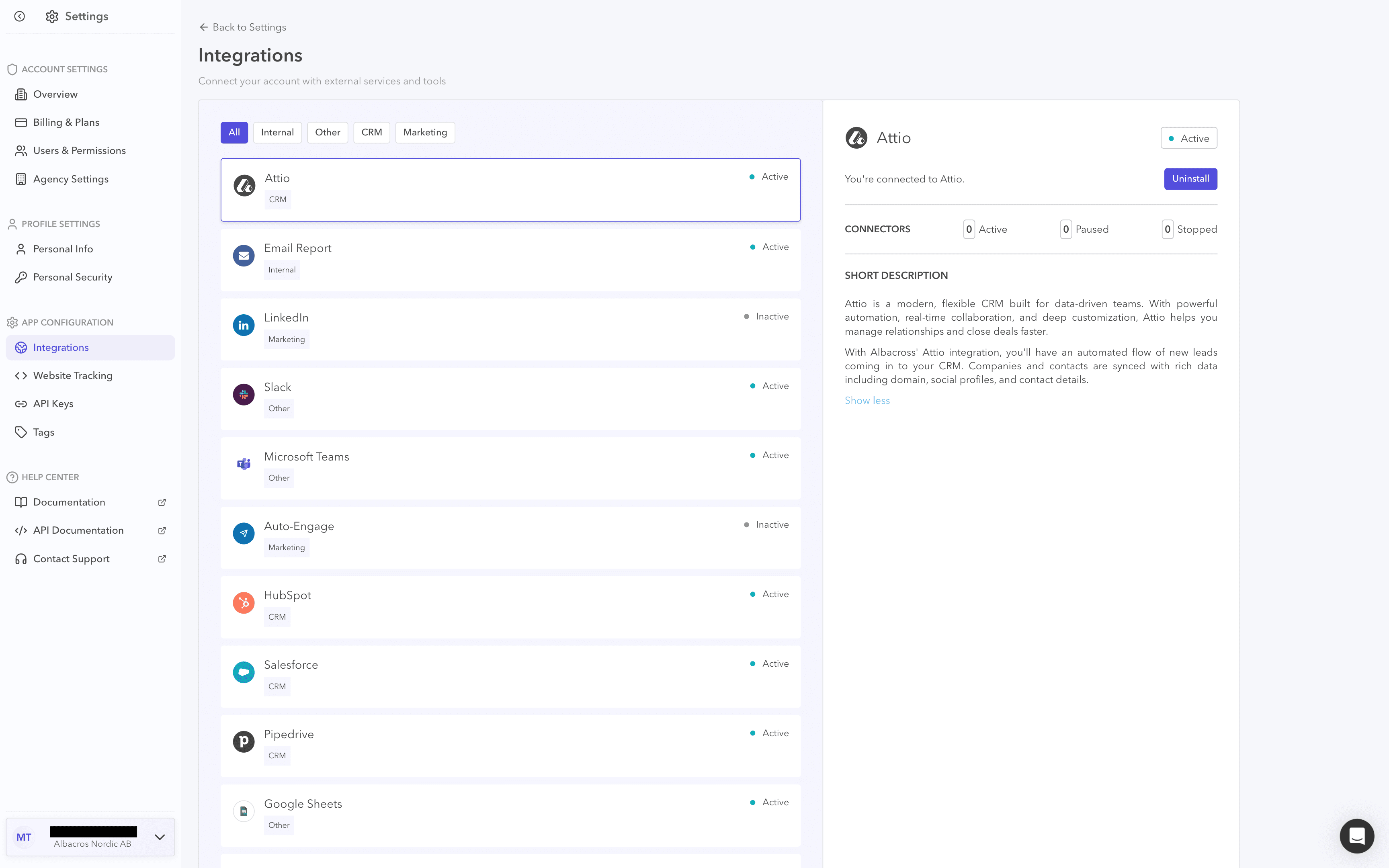Viewport: 1389px width, 868px height.
Task: Click the Marketing tag under LinkedIn
Action: click(287, 339)
